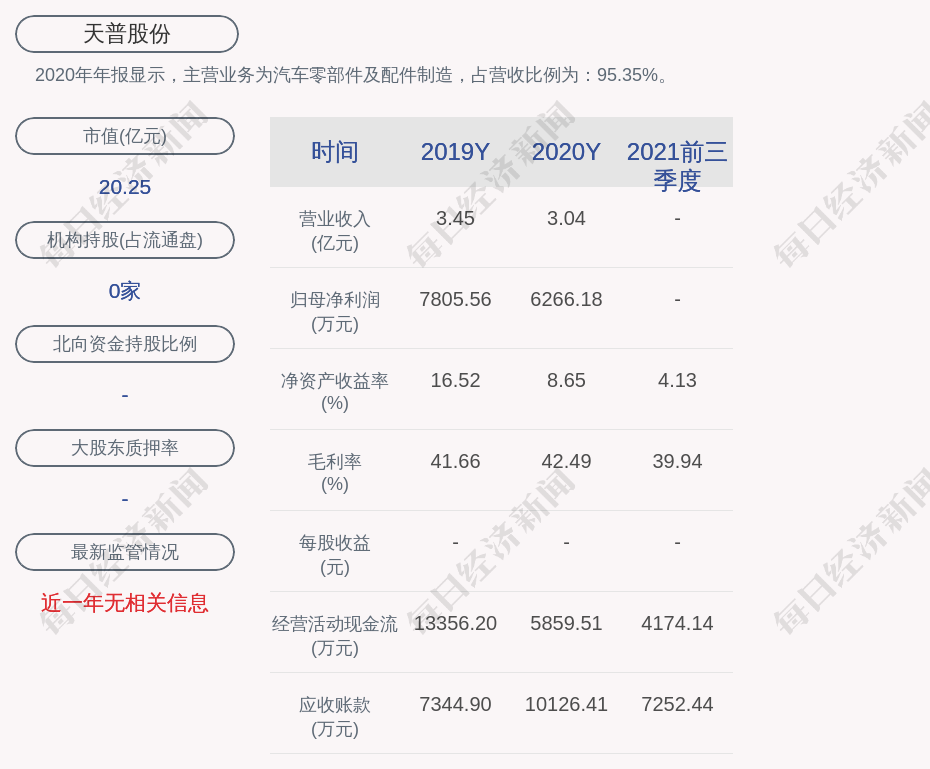The image size is (930, 769).
Task: Click the revenue value 3.04
Action: pyautogui.click(x=566, y=218)
